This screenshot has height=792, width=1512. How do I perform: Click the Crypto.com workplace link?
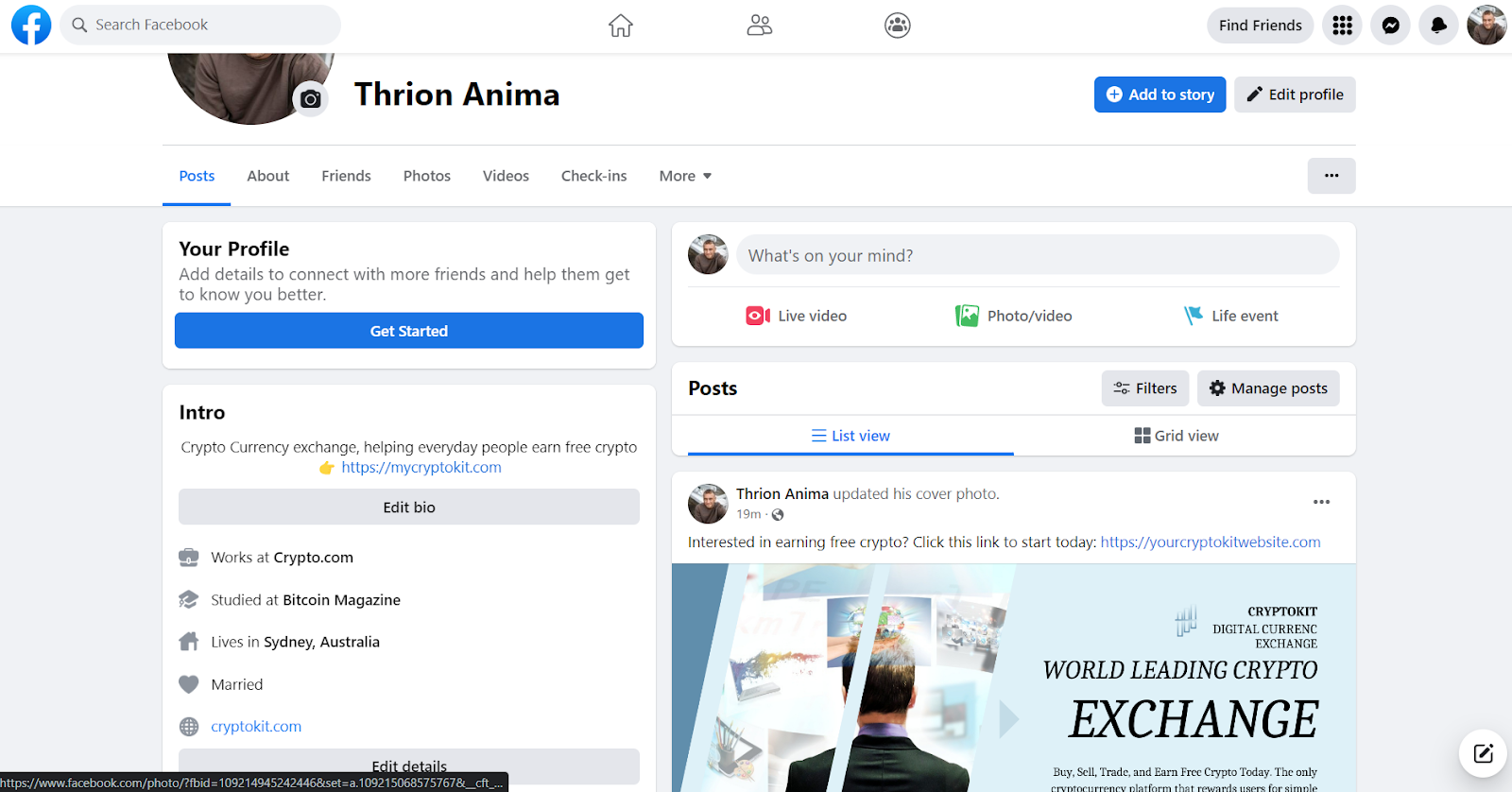(313, 558)
